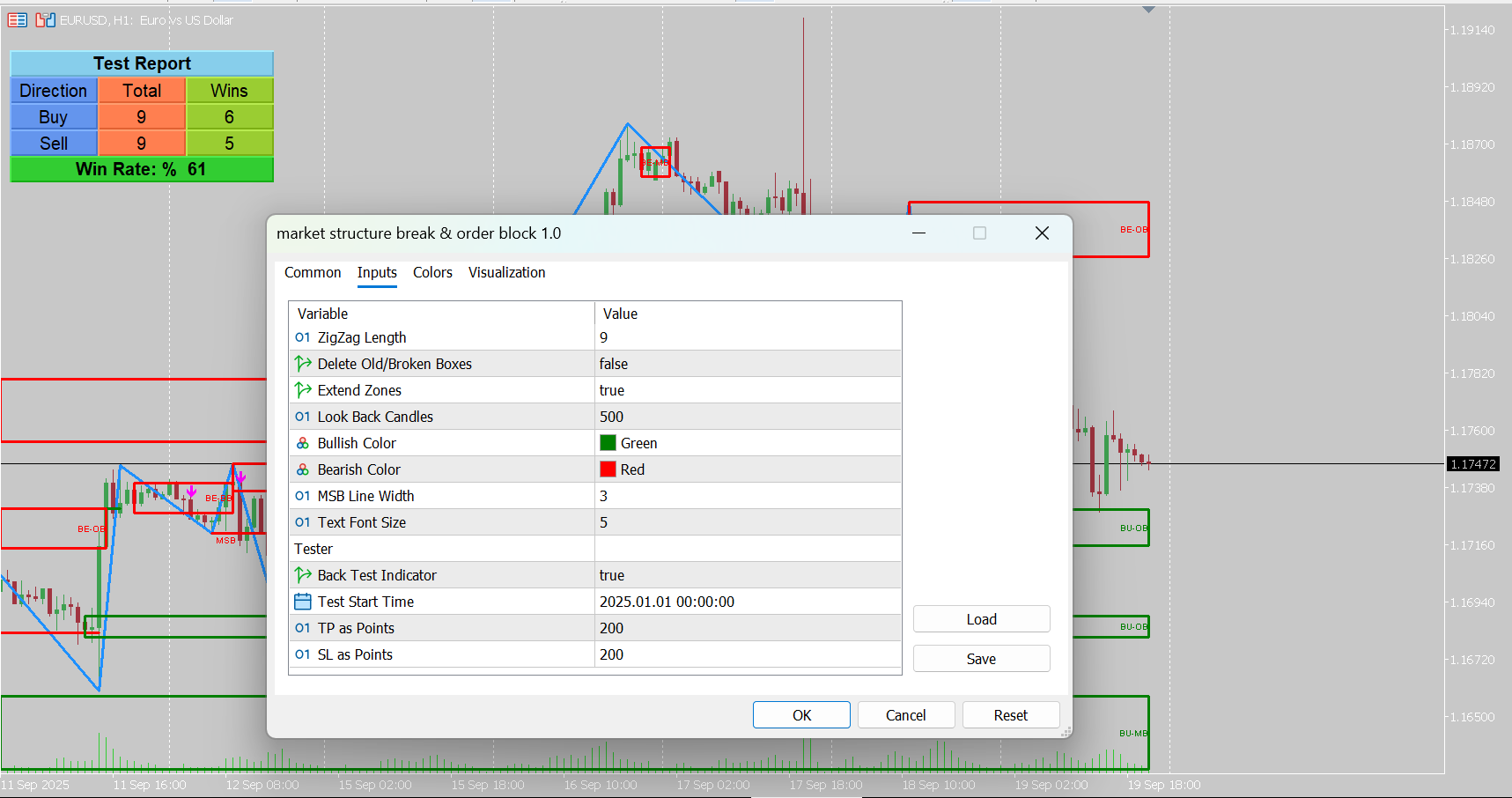Viewport: 1512px width, 798px height.
Task: Click the Look Back Candles variable name
Action: click(375, 417)
